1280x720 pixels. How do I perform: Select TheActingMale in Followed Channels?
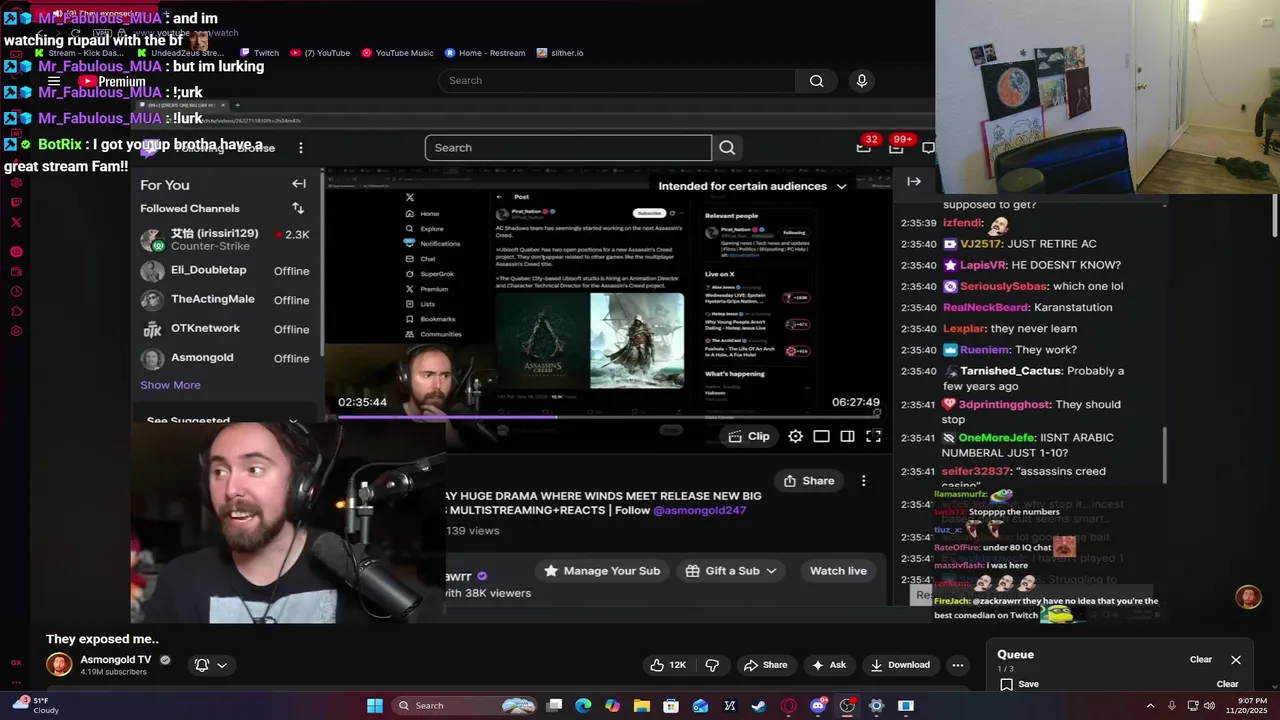[226, 299]
